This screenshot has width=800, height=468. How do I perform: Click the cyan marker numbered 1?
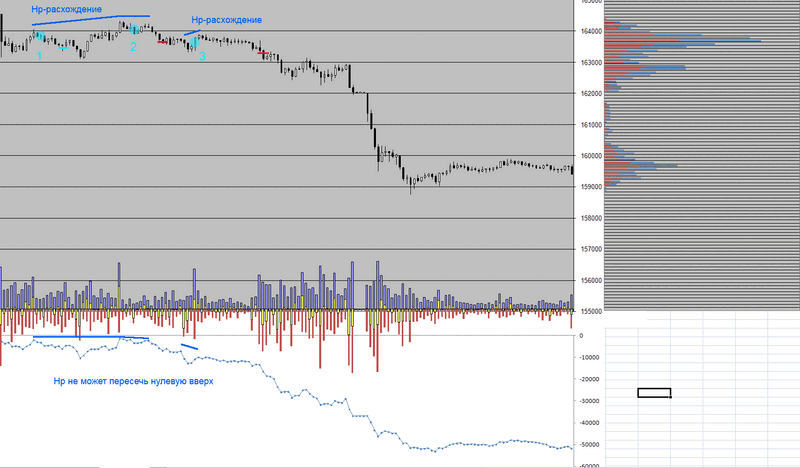[39, 56]
